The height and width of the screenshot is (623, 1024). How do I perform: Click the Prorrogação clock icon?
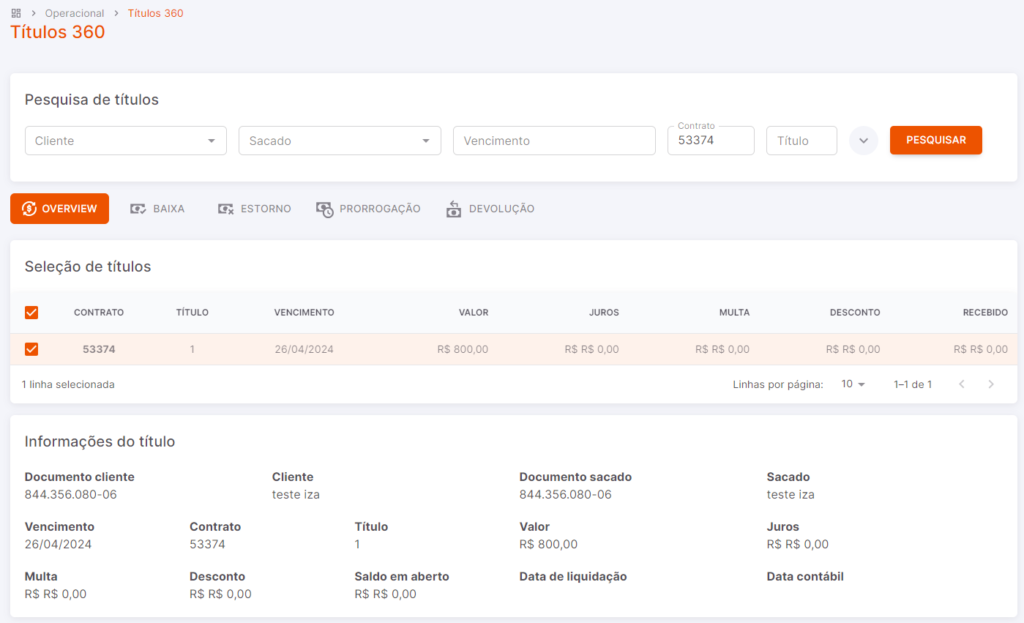(325, 209)
